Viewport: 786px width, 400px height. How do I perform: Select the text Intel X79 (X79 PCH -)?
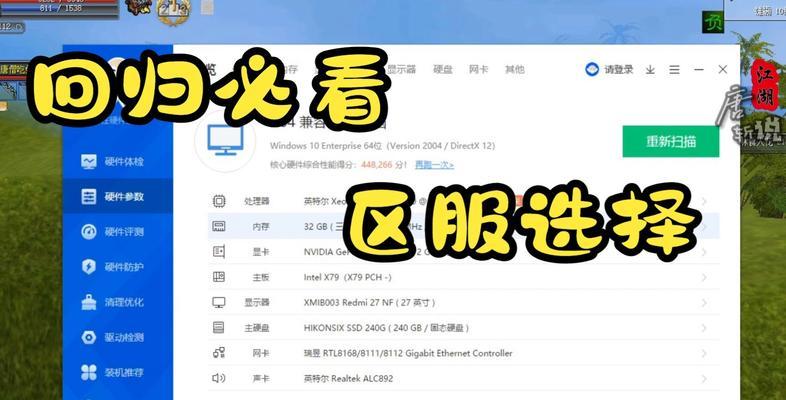[x=347, y=277]
